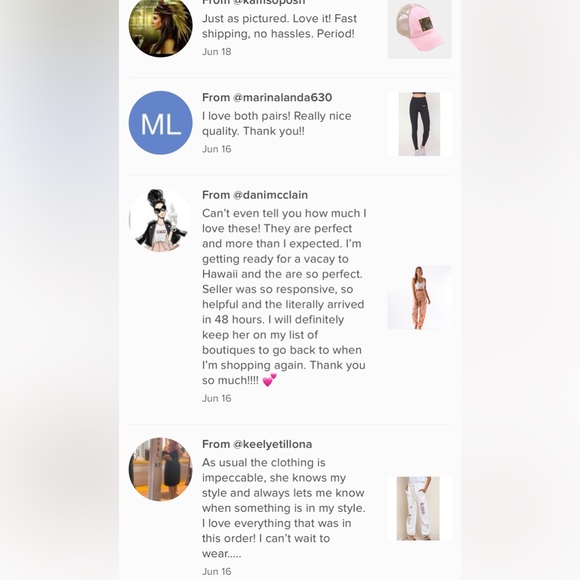Open the headdress woman profile avatar
Image resolution: width=580 pixels, height=580 pixels.
coord(161,28)
